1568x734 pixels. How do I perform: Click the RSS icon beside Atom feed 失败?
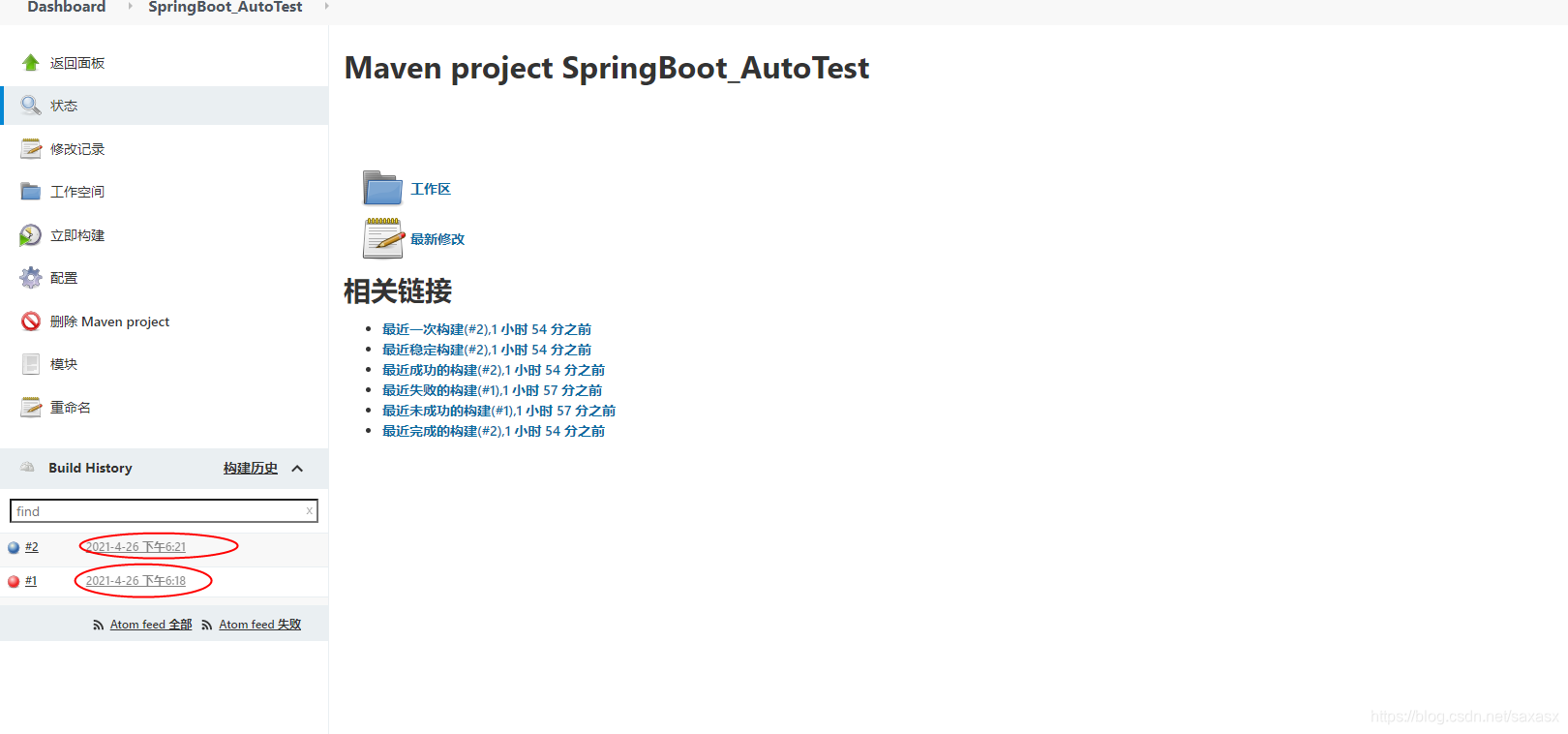206,625
